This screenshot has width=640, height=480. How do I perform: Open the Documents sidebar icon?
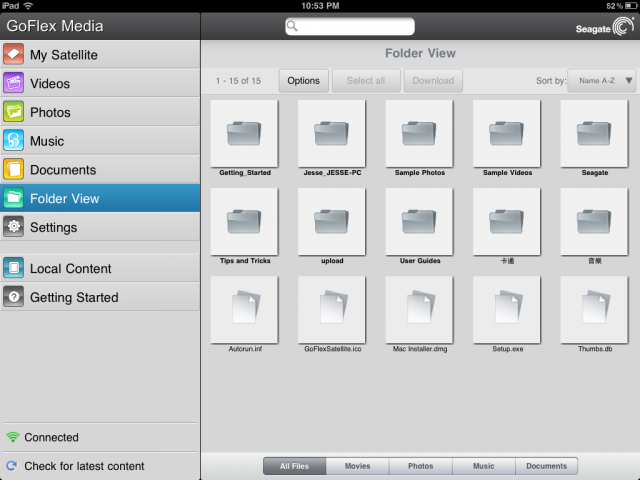click(x=13, y=169)
